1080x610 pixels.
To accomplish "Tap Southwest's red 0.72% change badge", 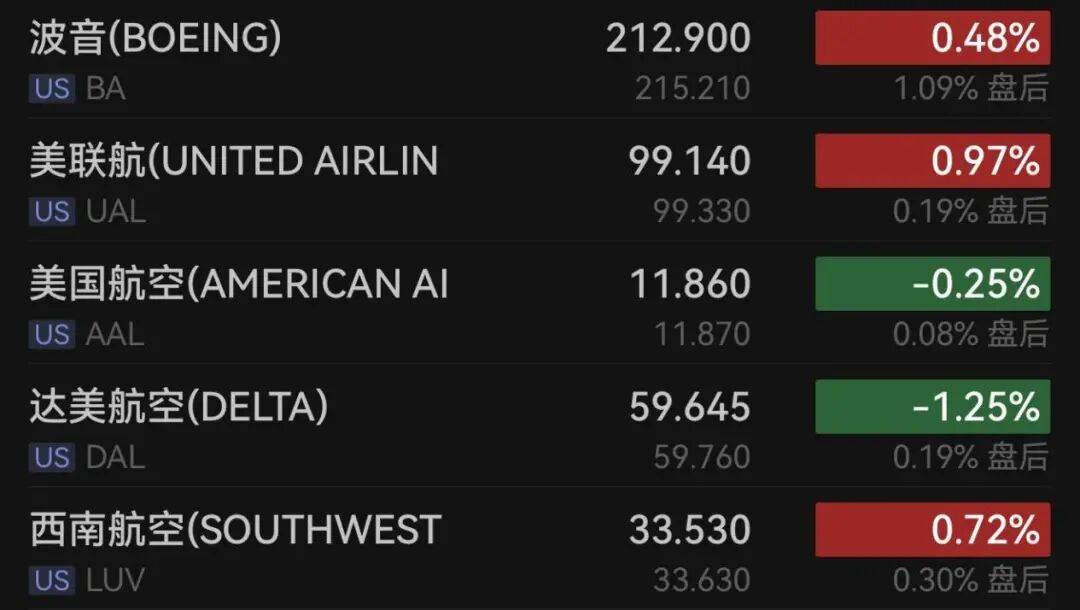I will [932, 530].
